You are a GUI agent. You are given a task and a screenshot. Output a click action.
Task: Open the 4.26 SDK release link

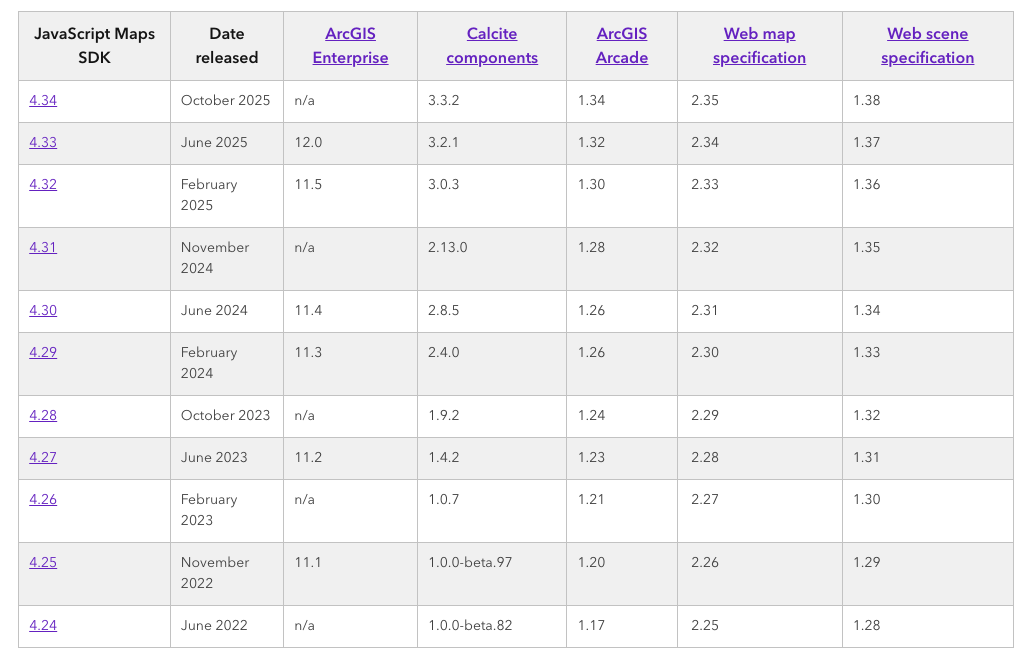point(43,499)
